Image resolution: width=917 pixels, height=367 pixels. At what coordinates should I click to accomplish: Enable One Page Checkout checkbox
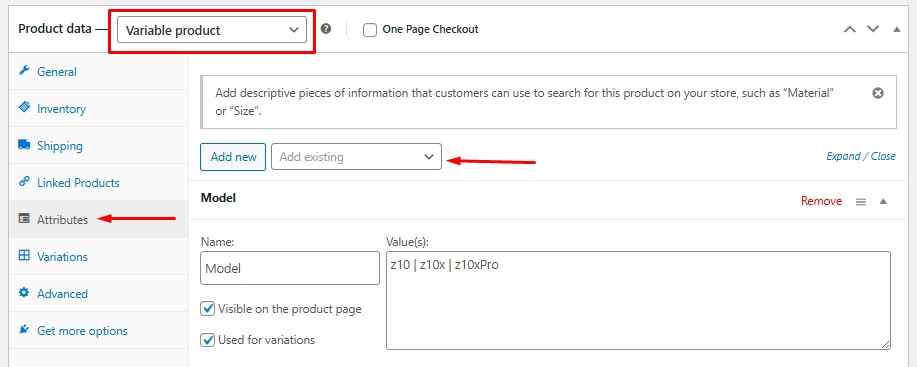coord(370,30)
